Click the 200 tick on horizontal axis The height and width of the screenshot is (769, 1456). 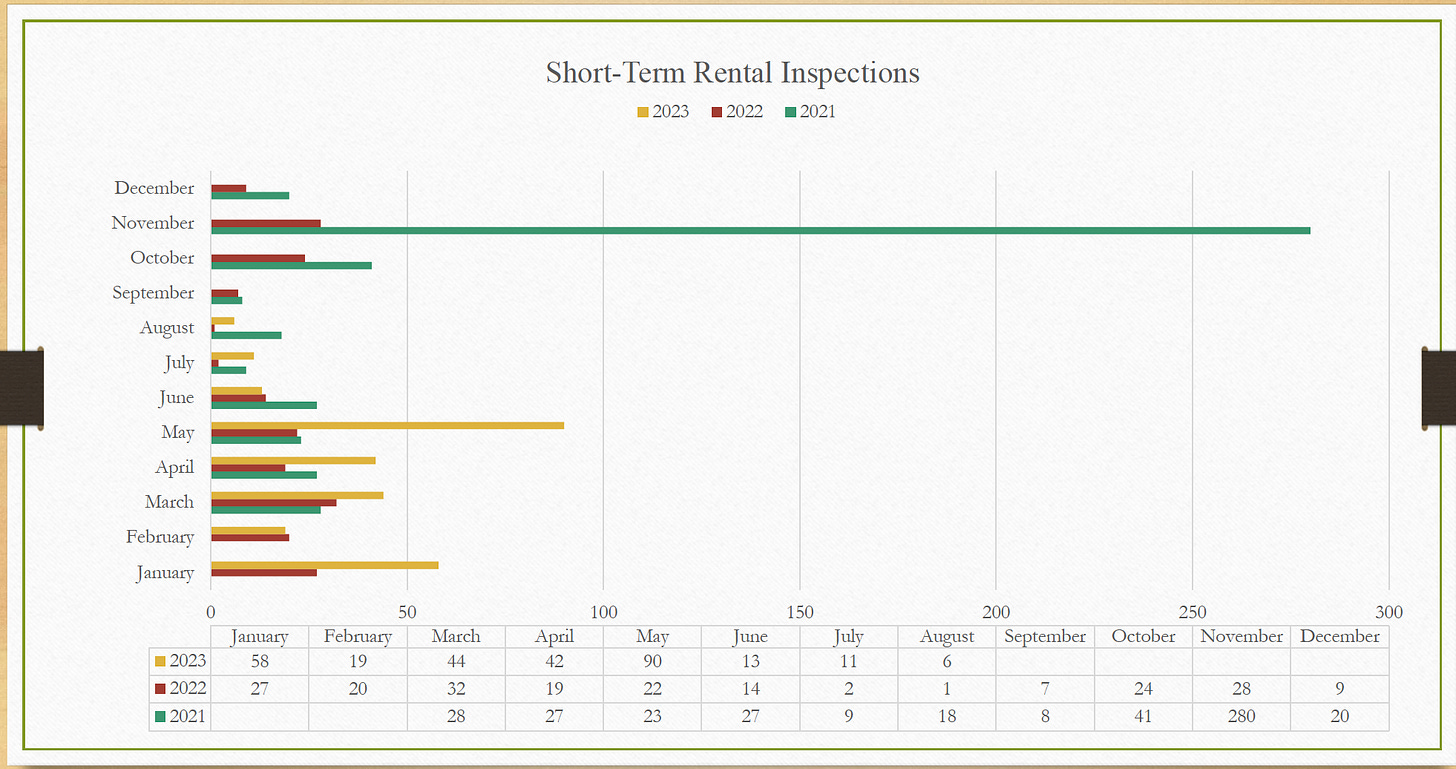click(x=996, y=612)
